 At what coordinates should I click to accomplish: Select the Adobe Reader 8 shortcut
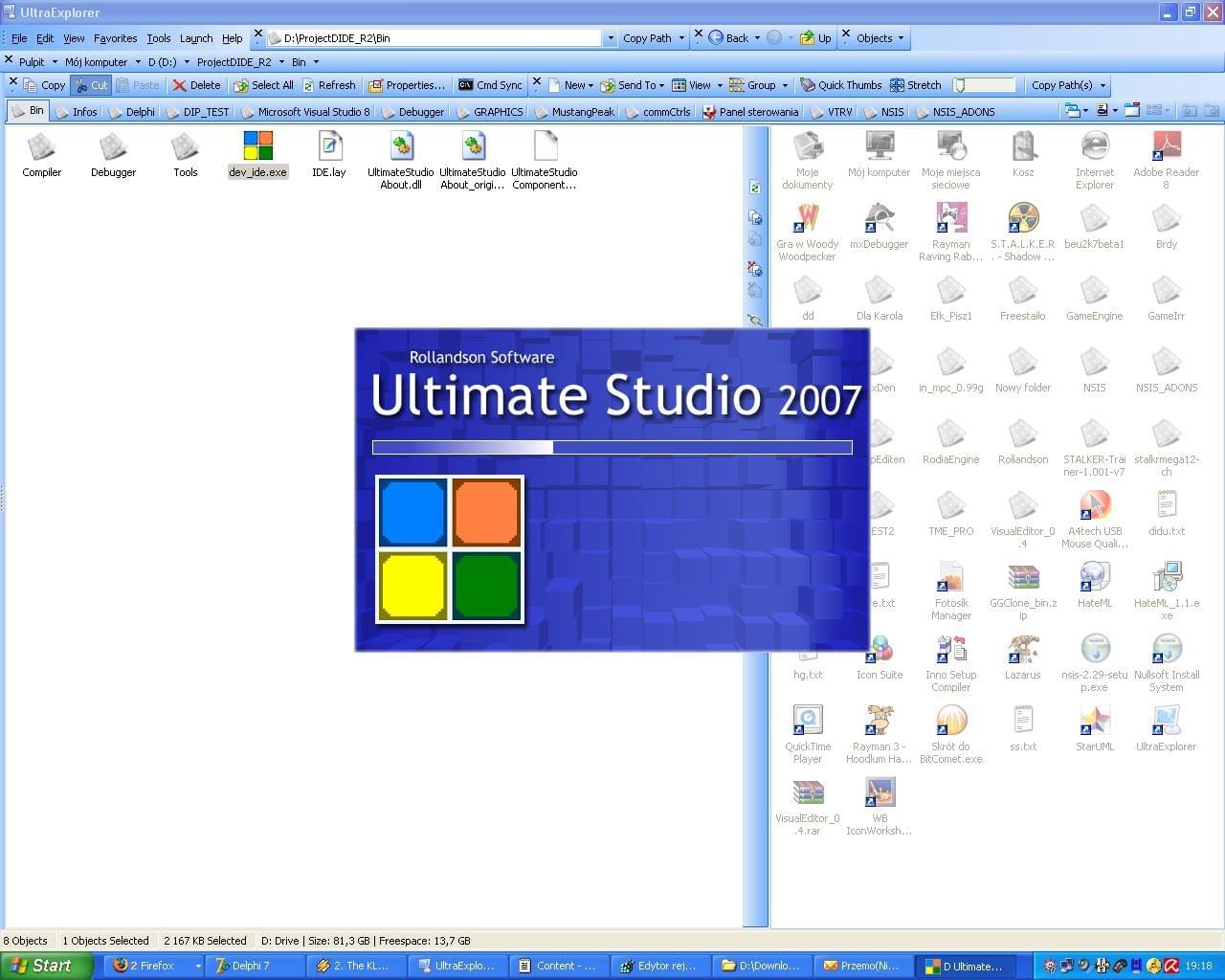coord(1167,161)
